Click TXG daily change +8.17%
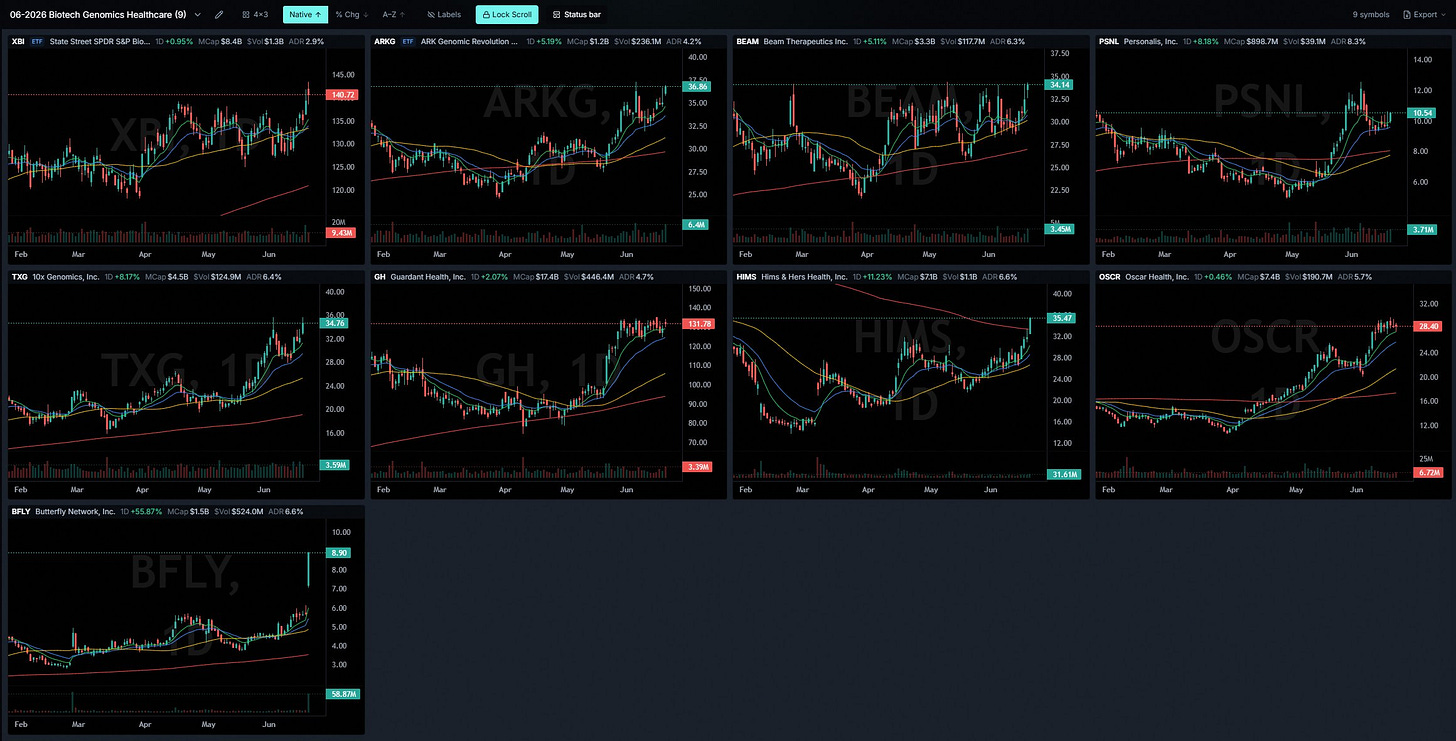Screen dimensions: 1456x741 tap(125, 276)
